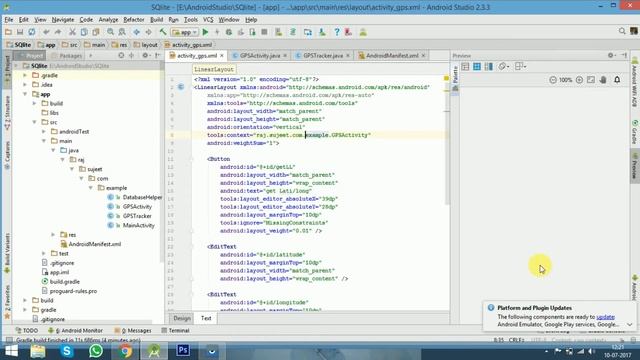Toggle the Structure tool window tab
The width and height of the screenshot is (640, 360).
point(7,113)
